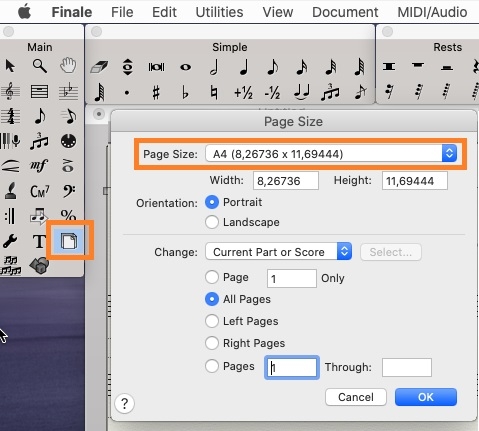Open the Document menu

[x=345, y=12]
